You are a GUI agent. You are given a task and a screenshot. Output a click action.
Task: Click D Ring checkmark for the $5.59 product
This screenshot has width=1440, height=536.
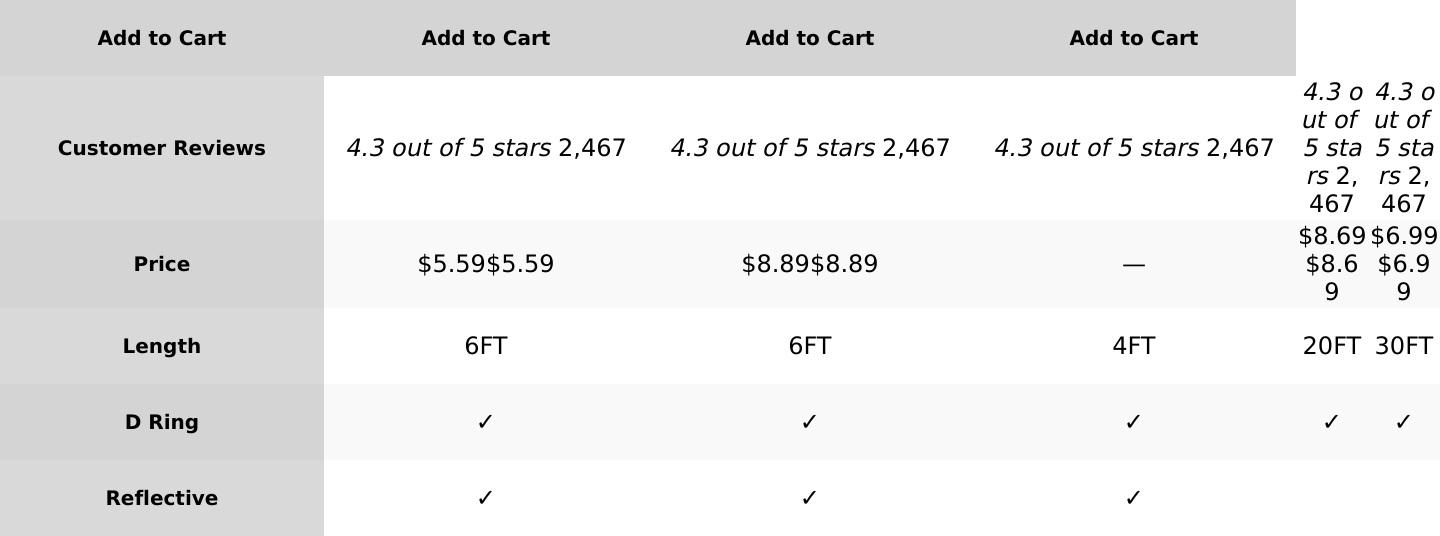(485, 422)
